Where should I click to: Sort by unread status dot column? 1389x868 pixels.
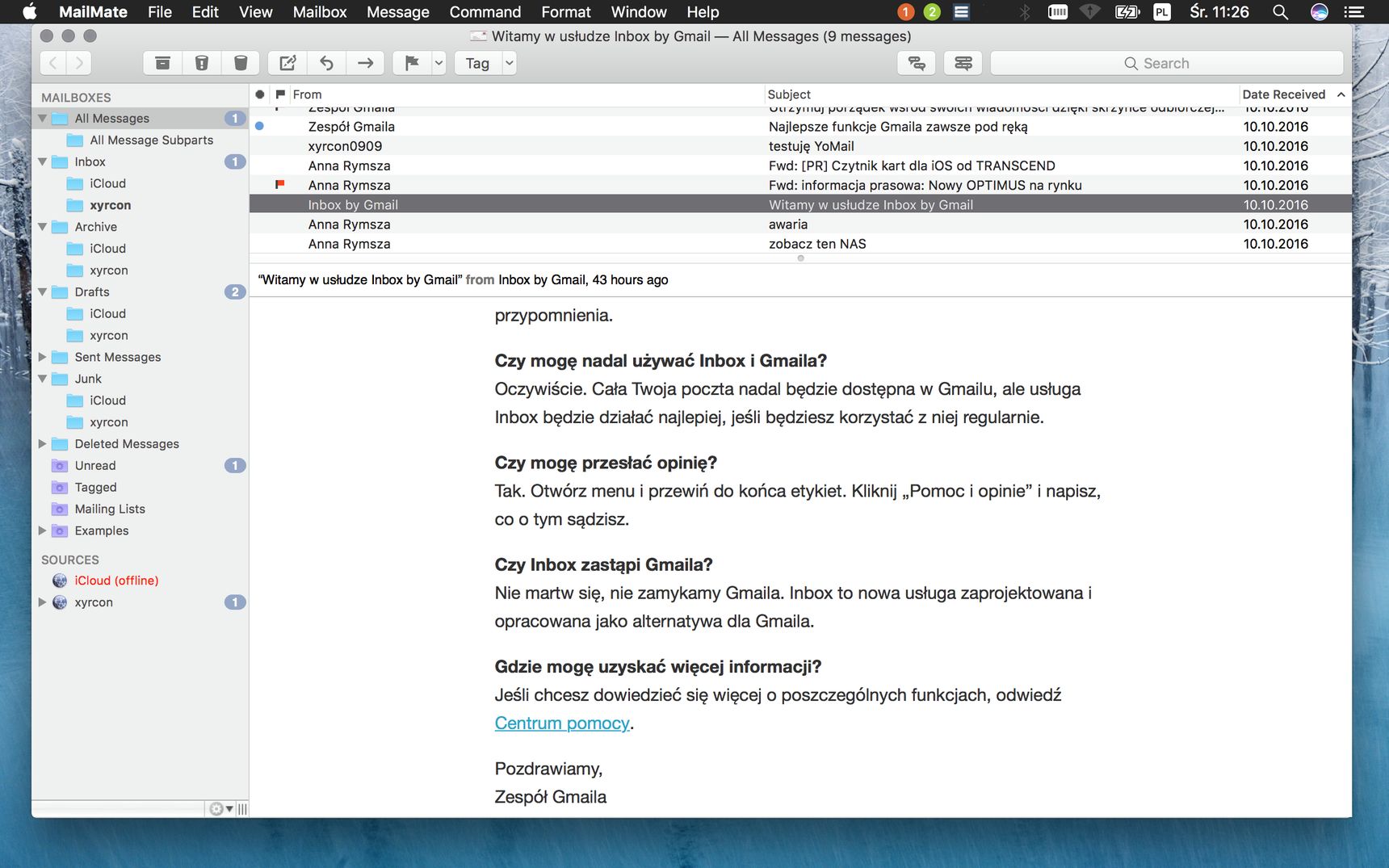[259, 94]
